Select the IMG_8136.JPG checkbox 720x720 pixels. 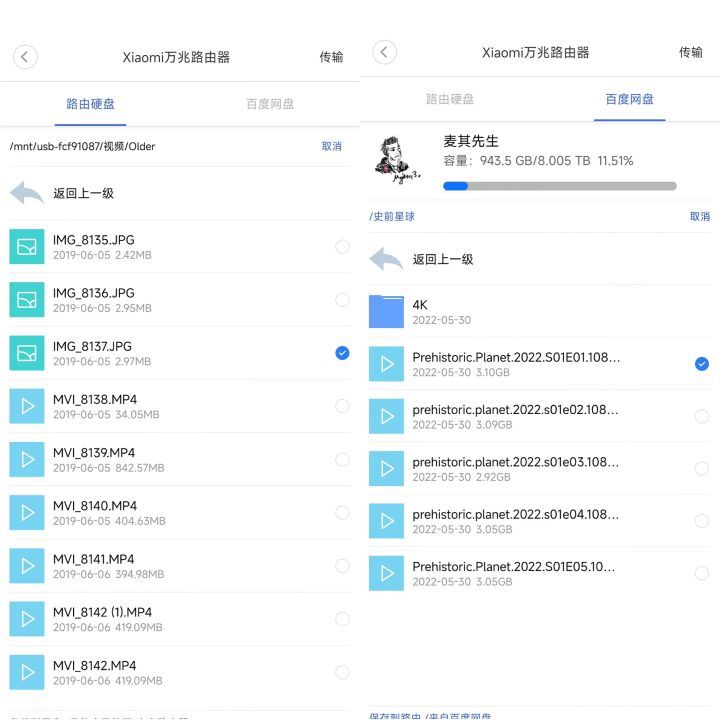click(x=342, y=299)
